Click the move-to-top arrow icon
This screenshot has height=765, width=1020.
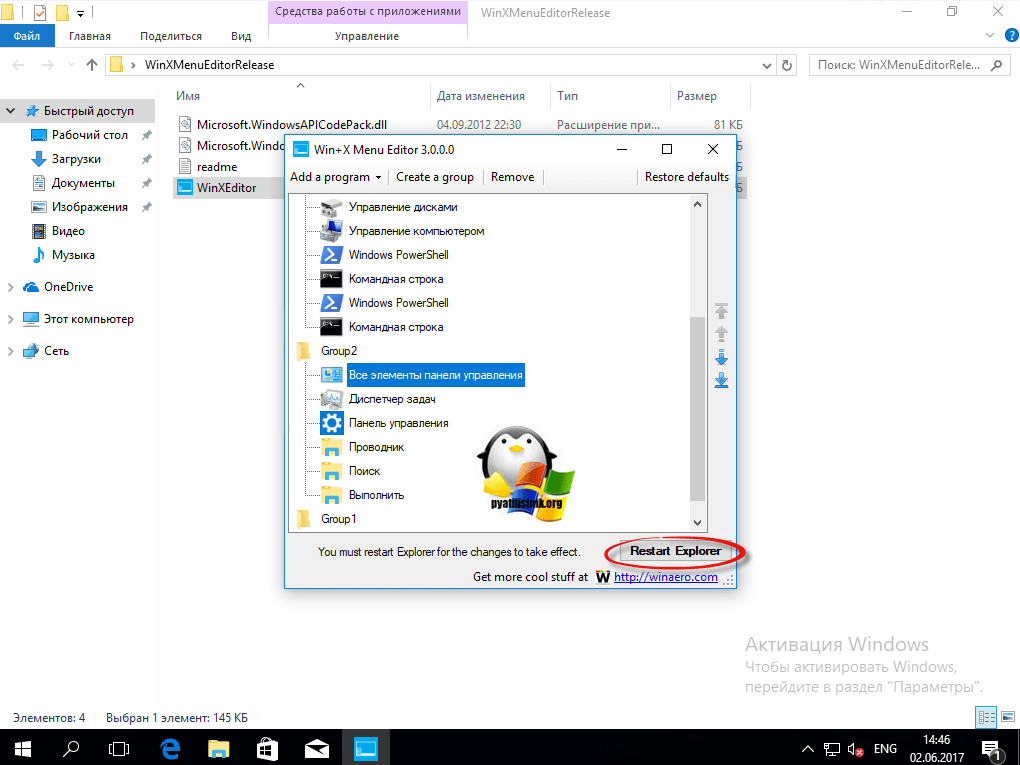(x=721, y=311)
